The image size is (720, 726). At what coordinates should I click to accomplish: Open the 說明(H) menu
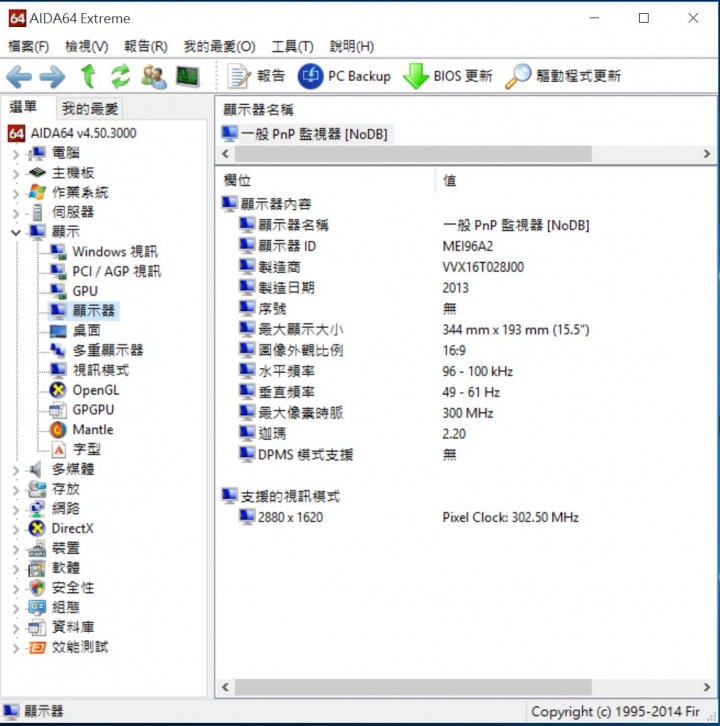click(352, 46)
